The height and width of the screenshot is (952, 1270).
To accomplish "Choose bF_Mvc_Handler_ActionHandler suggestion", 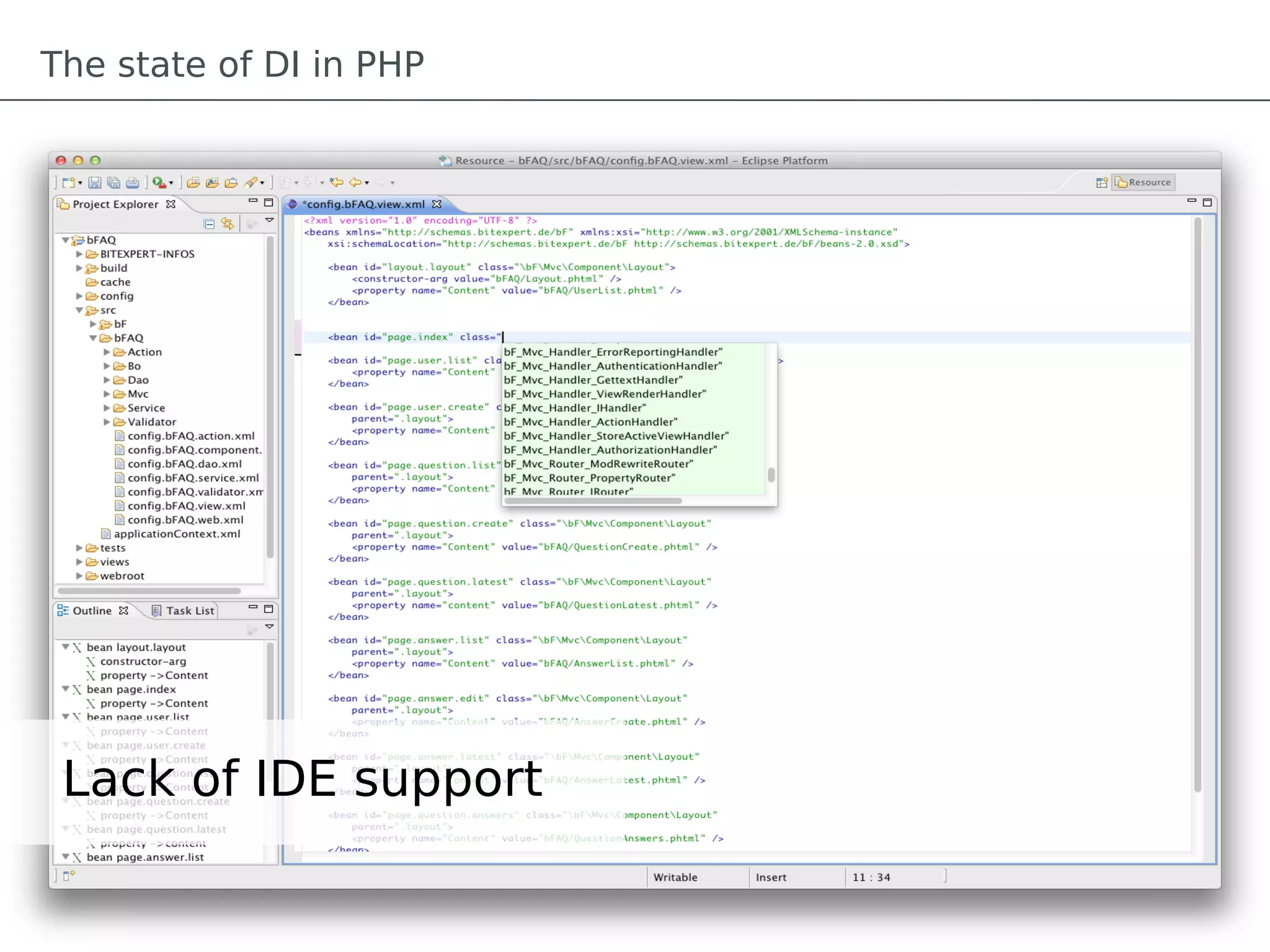I will coord(590,422).
